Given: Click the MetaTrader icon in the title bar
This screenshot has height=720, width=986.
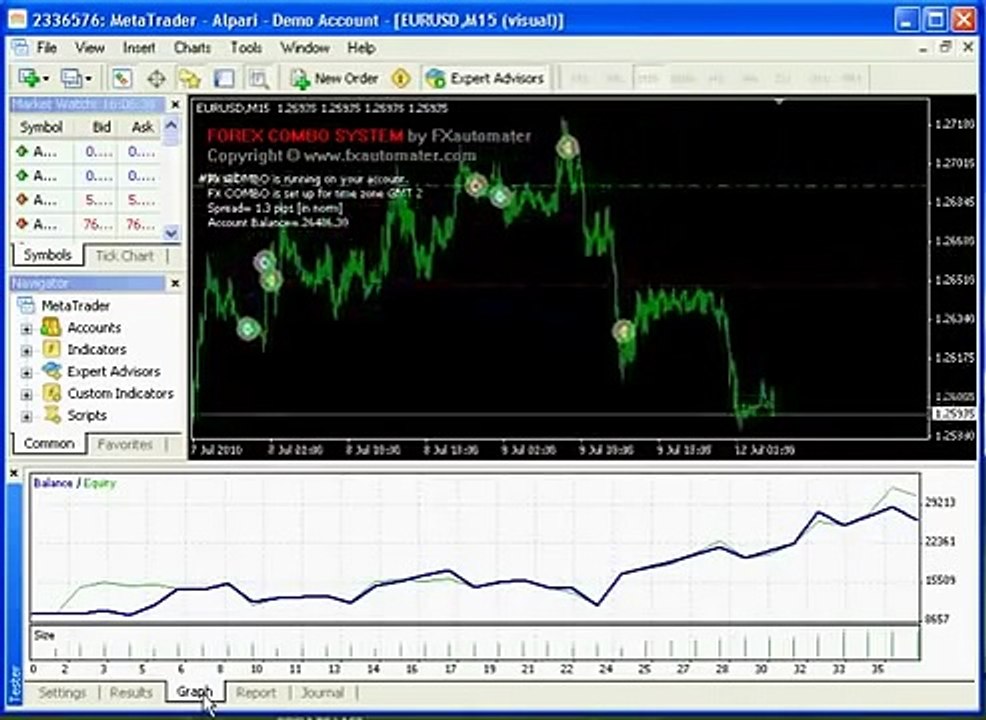Looking at the screenshot, I should 17,19.
